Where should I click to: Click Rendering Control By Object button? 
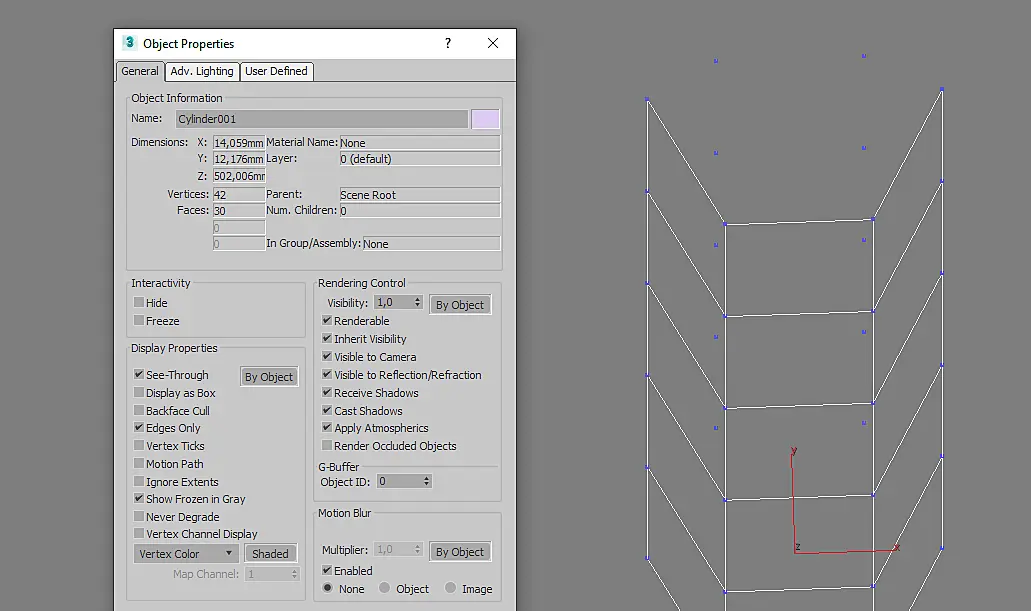click(x=460, y=305)
